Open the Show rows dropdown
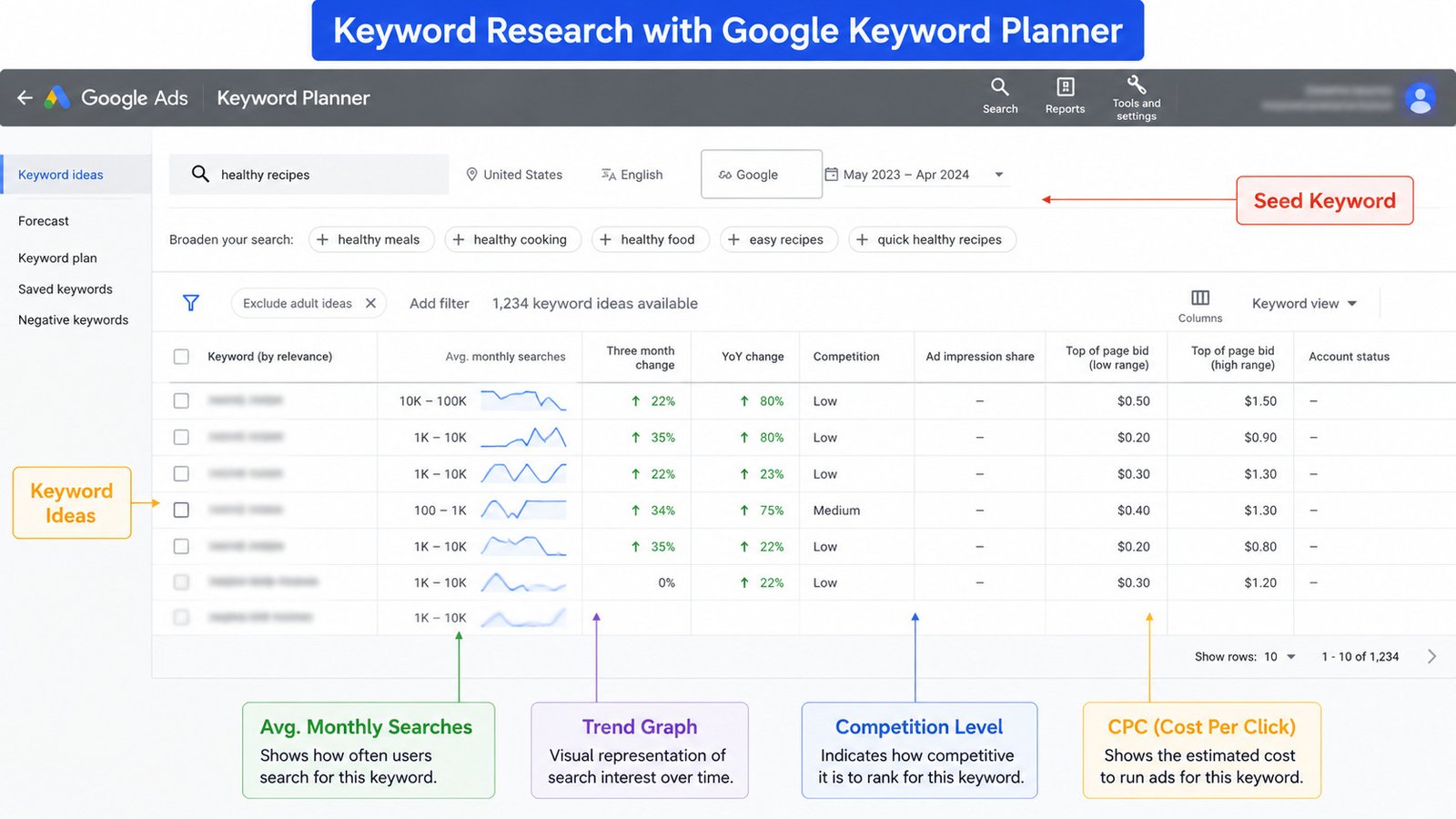 [x=1279, y=656]
